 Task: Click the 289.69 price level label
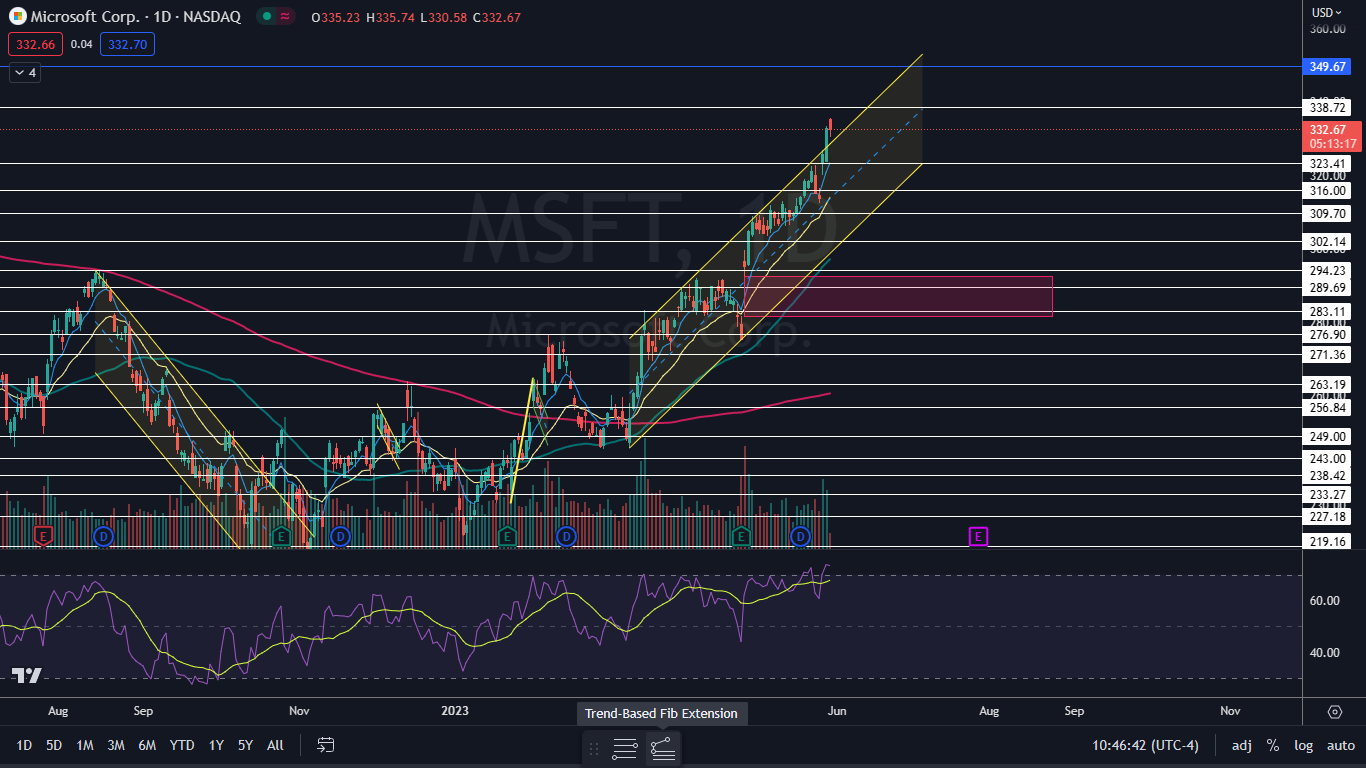(x=1328, y=287)
